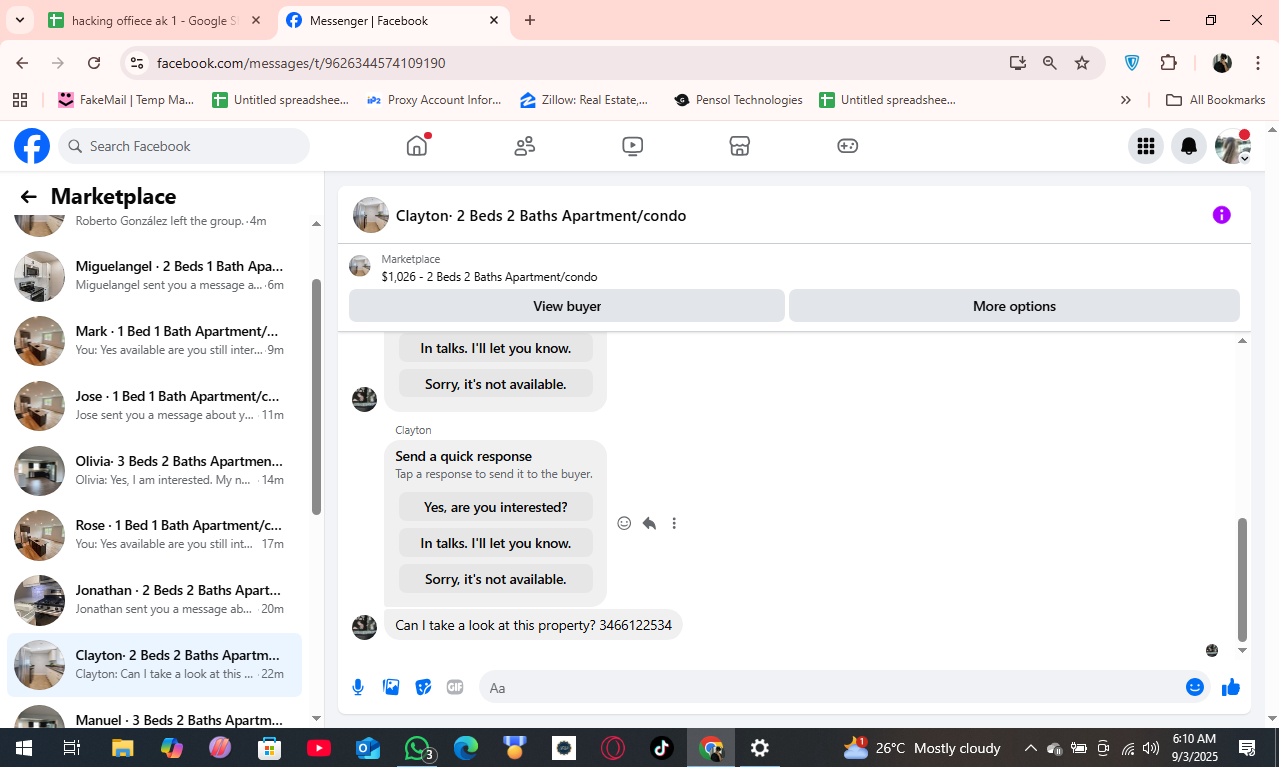Bookmark this page with star icon
The width and height of the screenshot is (1279, 767).
tap(1081, 63)
